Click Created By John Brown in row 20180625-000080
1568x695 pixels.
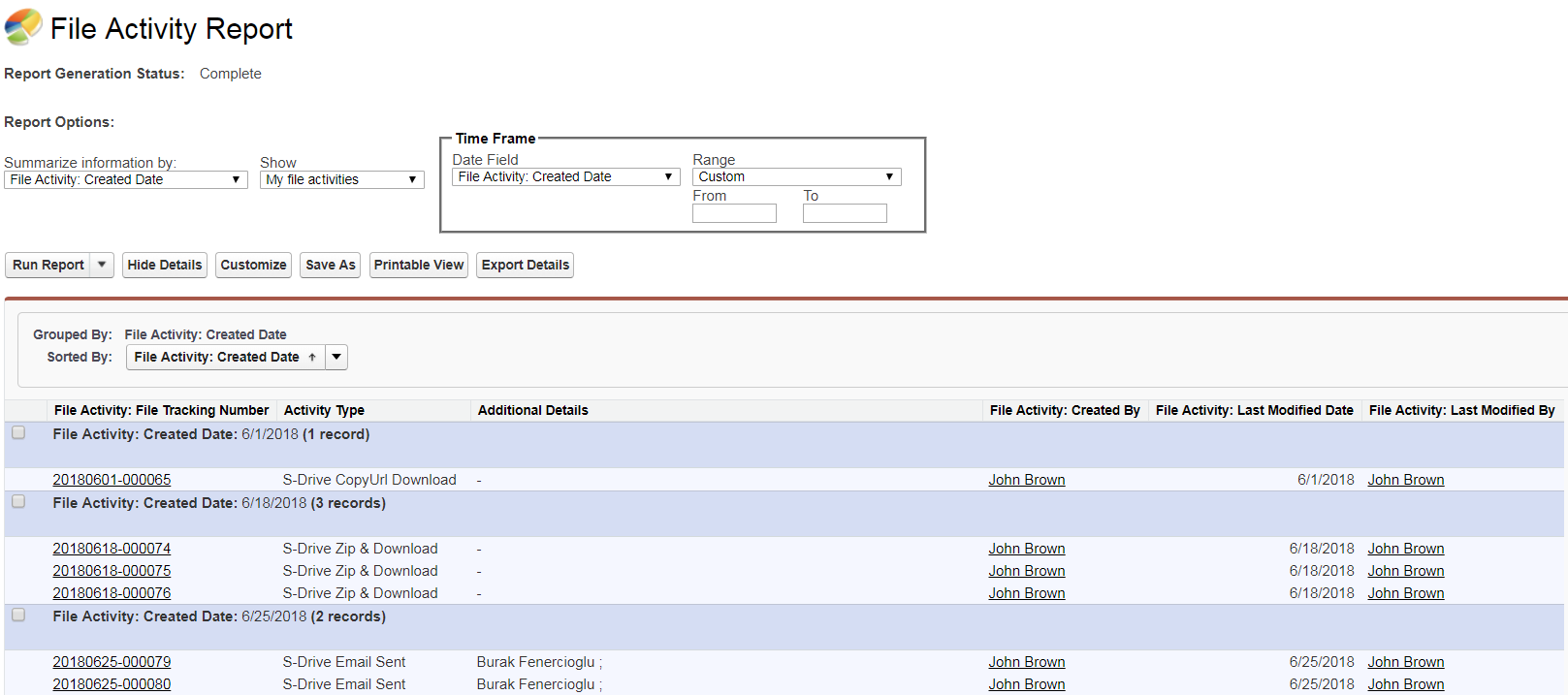click(1027, 684)
